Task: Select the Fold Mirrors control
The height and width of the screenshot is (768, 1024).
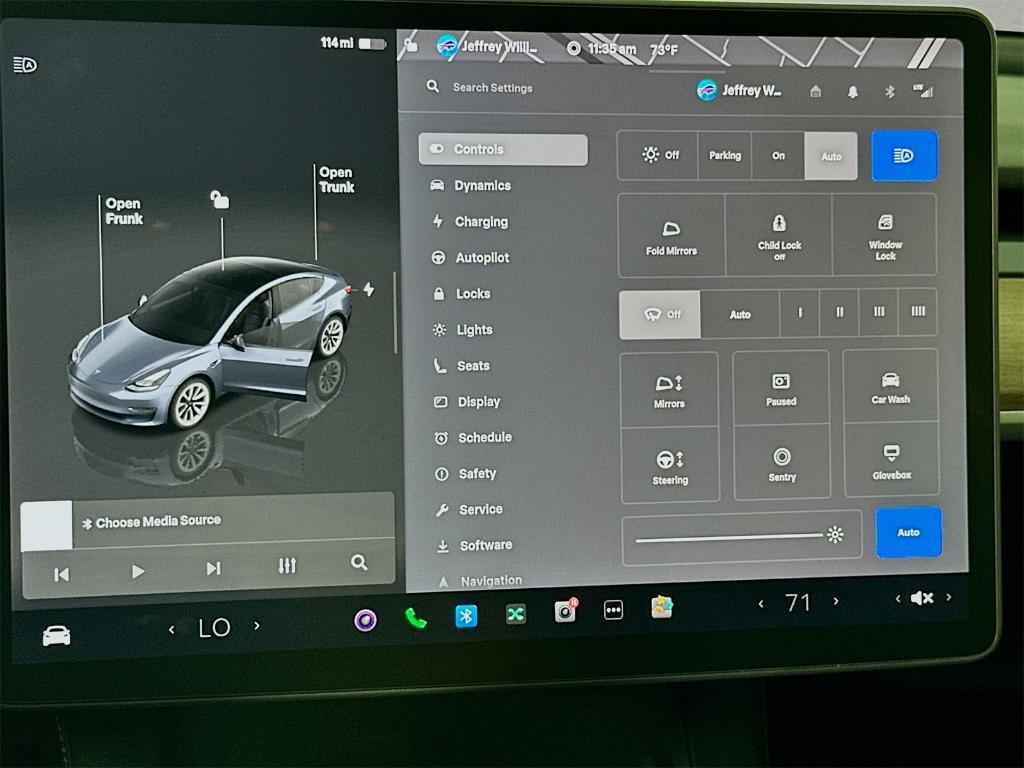Action: [x=670, y=235]
